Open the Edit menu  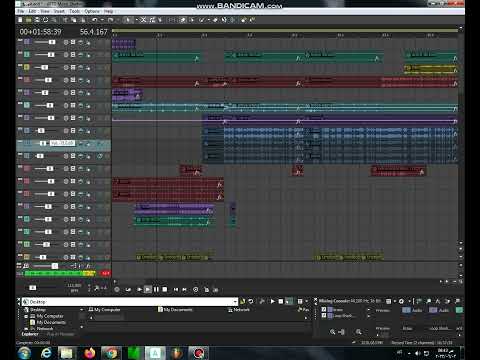coord(32,11)
